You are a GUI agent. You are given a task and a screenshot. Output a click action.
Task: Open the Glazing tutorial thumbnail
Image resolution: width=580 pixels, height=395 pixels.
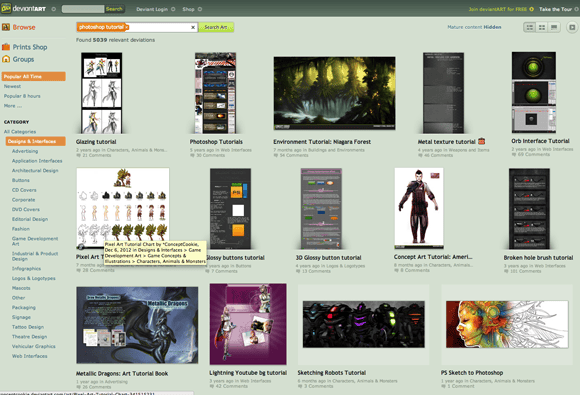click(102, 93)
